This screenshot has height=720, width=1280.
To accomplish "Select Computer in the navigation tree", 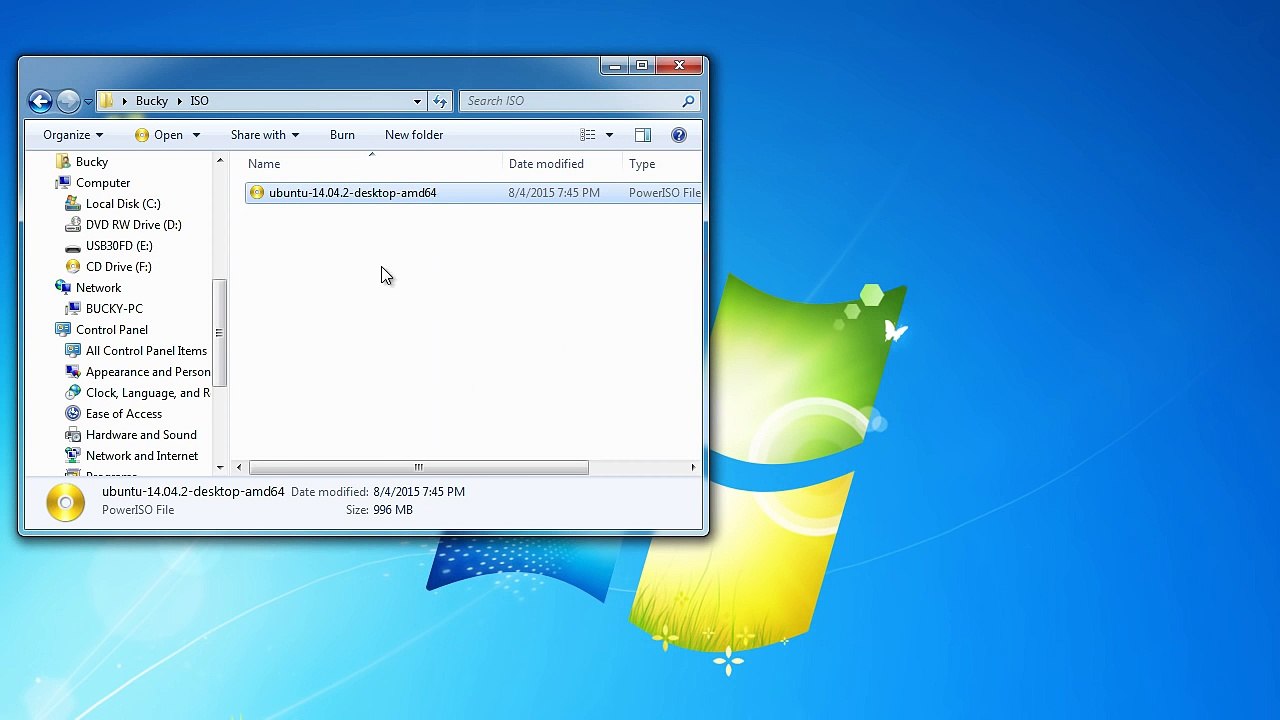I will tap(103, 183).
